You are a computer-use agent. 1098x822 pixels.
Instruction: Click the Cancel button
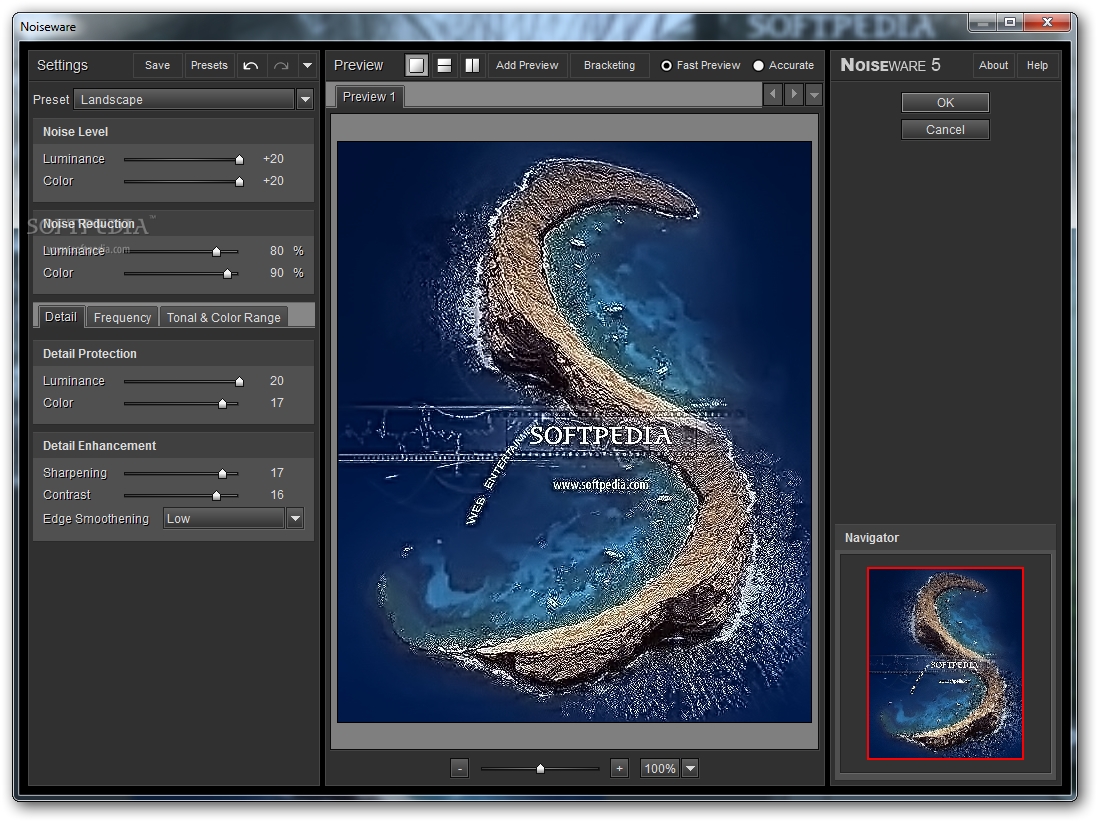tap(945, 130)
